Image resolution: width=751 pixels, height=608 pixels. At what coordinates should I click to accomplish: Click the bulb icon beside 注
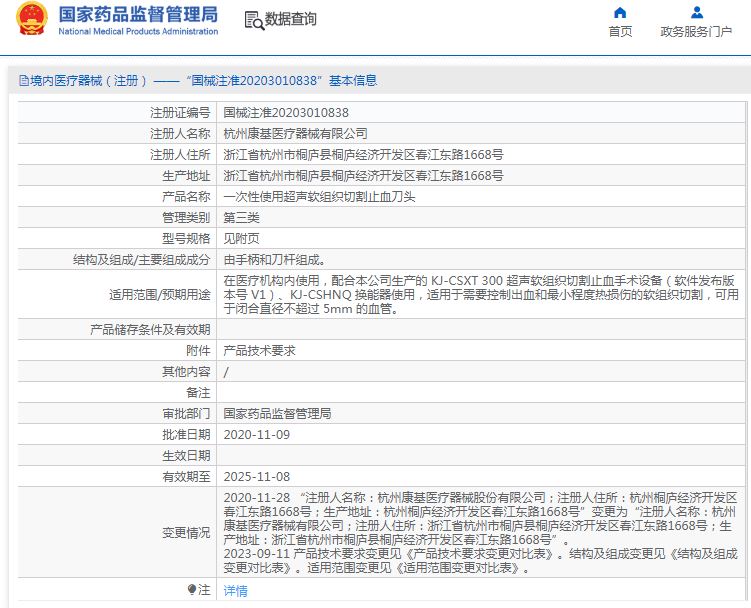click(192, 589)
